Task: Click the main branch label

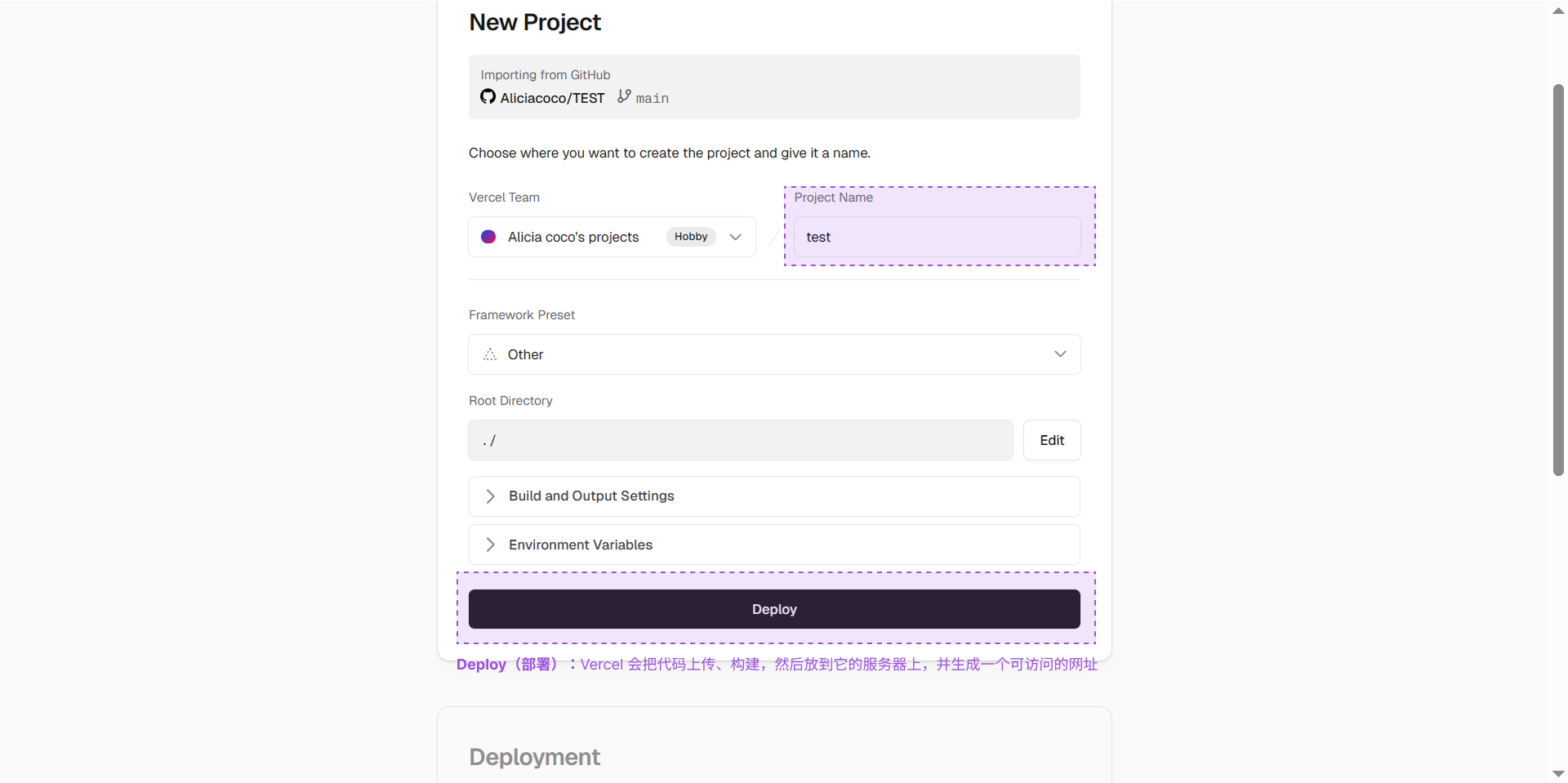Action: pyautogui.click(x=653, y=98)
